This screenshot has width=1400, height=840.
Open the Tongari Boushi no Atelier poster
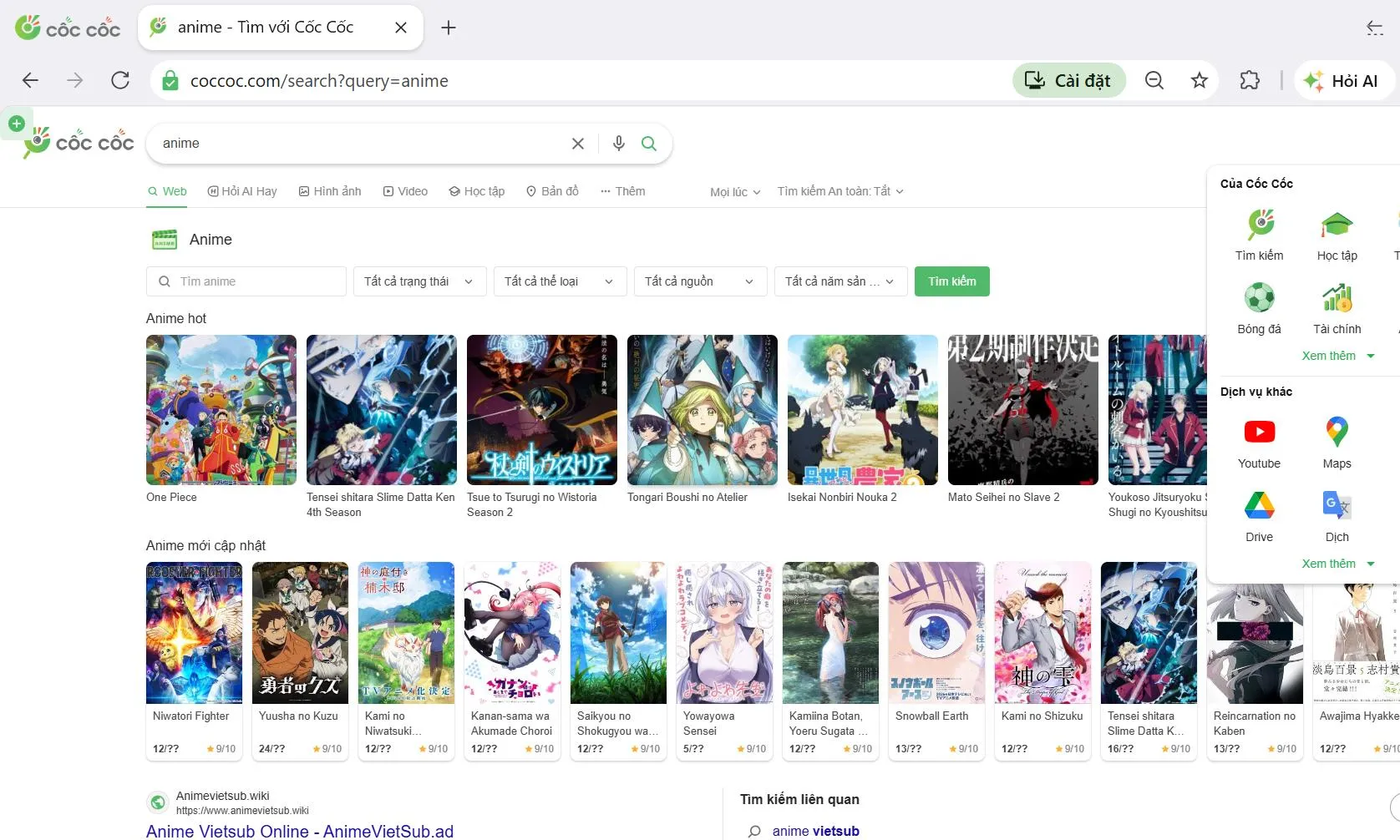point(703,410)
